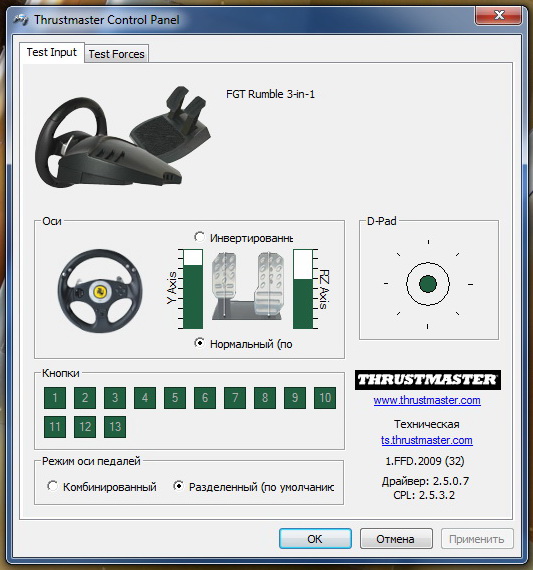The image size is (533, 570).
Task: Click button indicator 8
Action: click(x=265, y=398)
